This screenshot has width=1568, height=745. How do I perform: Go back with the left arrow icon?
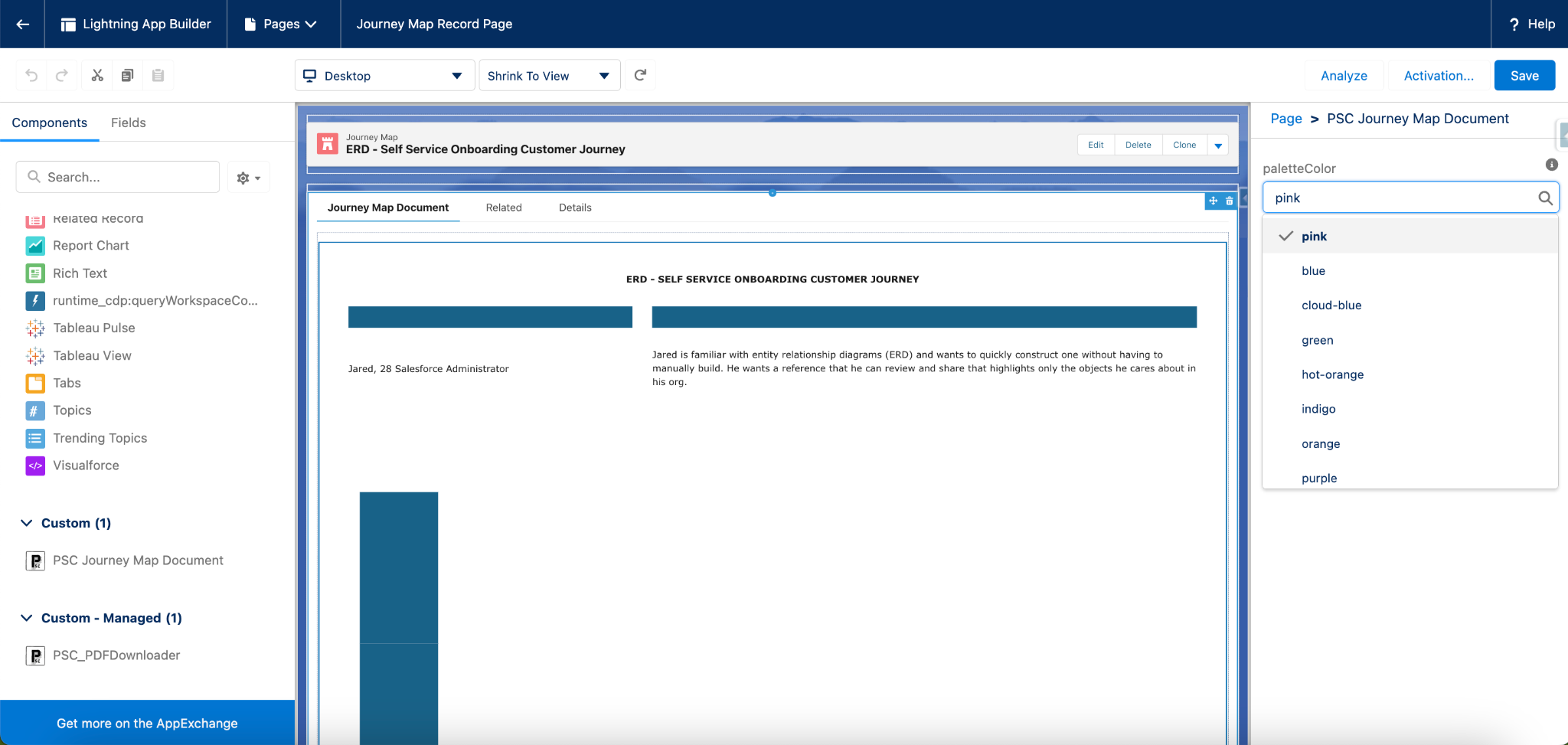pos(22,24)
